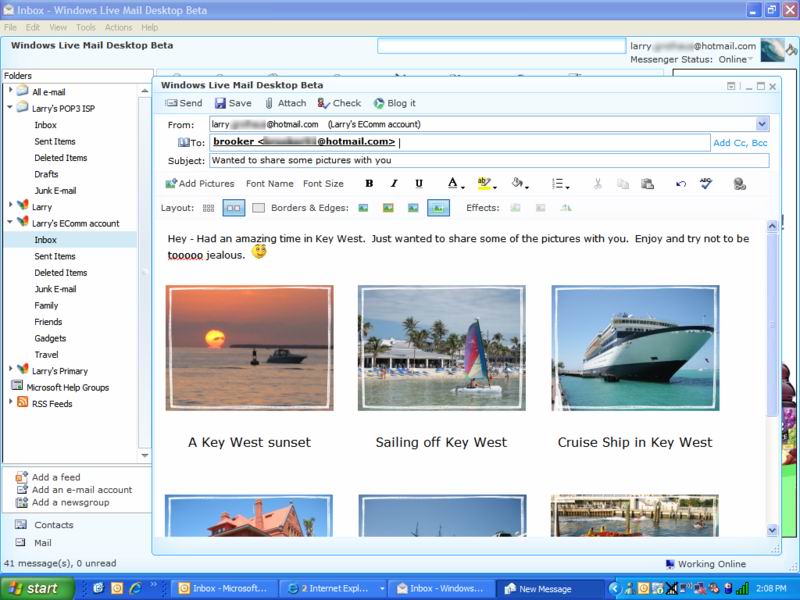Click the A Key West sunset photo
The image size is (800, 600).
[249, 348]
